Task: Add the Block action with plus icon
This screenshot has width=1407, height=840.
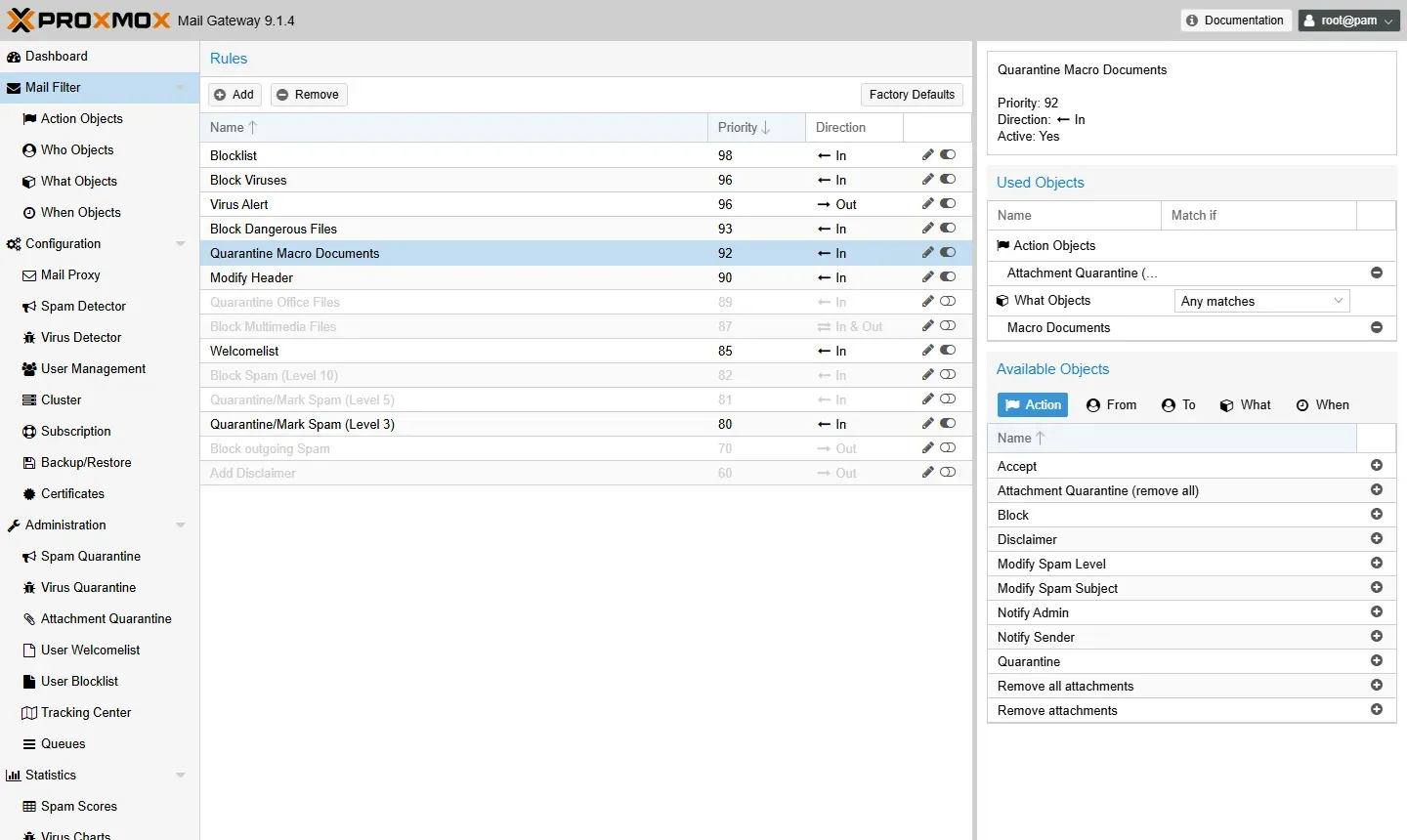Action: click(x=1377, y=515)
